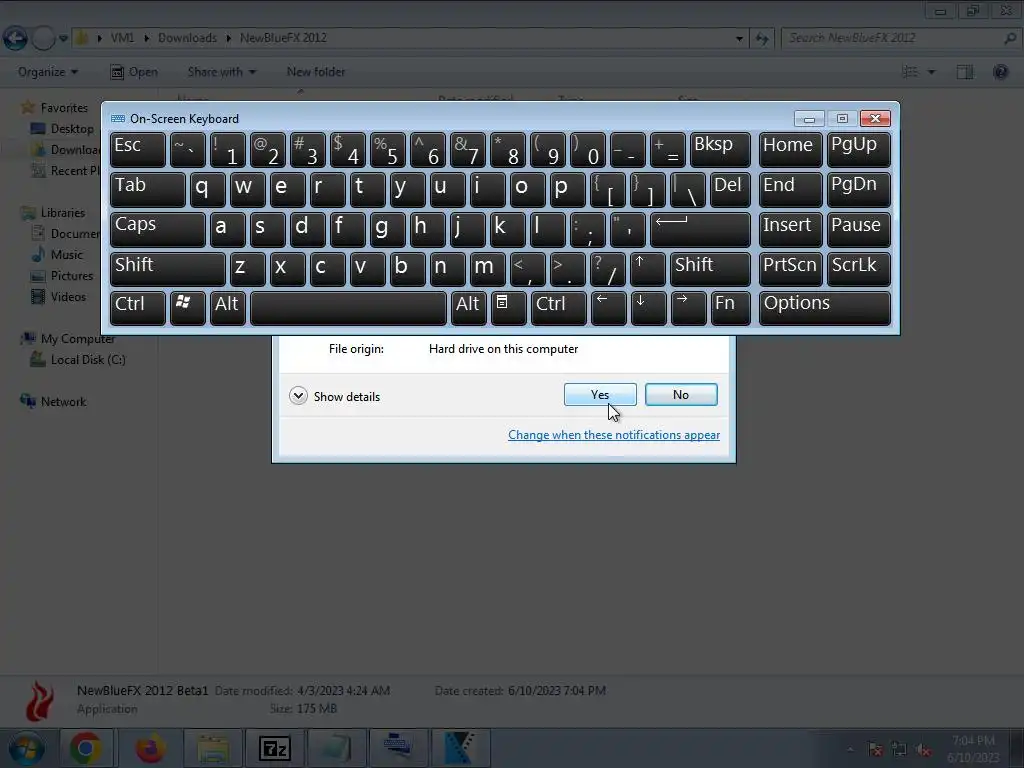The width and height of the screenshot is (1024, 768).
Task: Toggle the Fn key on On-Screen Keyboard
Action: pyautogui.click(x=731, y=308)
